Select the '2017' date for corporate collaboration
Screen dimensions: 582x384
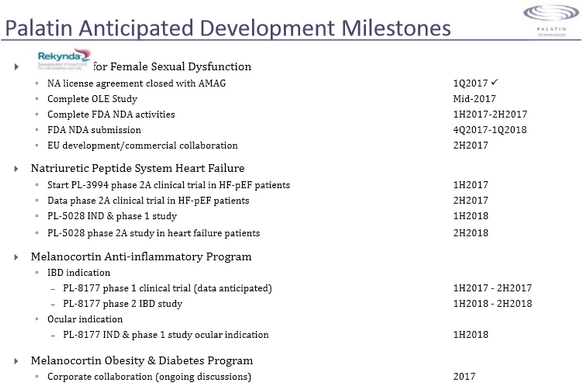(464, 377)
